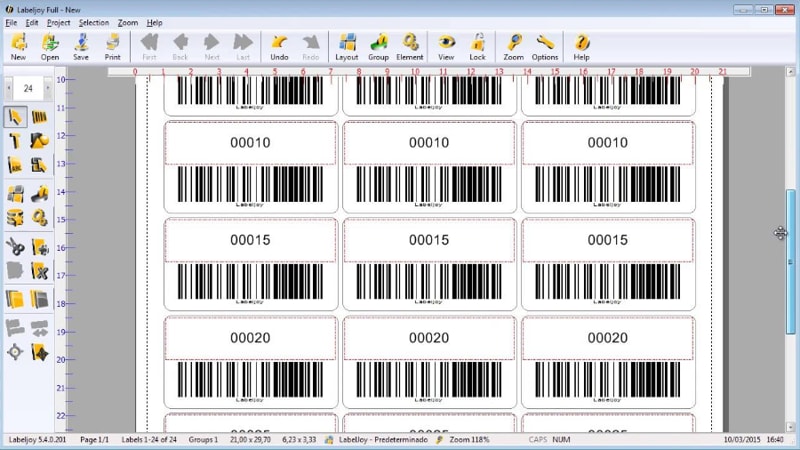Image resolution: width=800 pixels, height=450 pixels.
Task: Click the scissors cut icon
Action: tap(15, 247)
